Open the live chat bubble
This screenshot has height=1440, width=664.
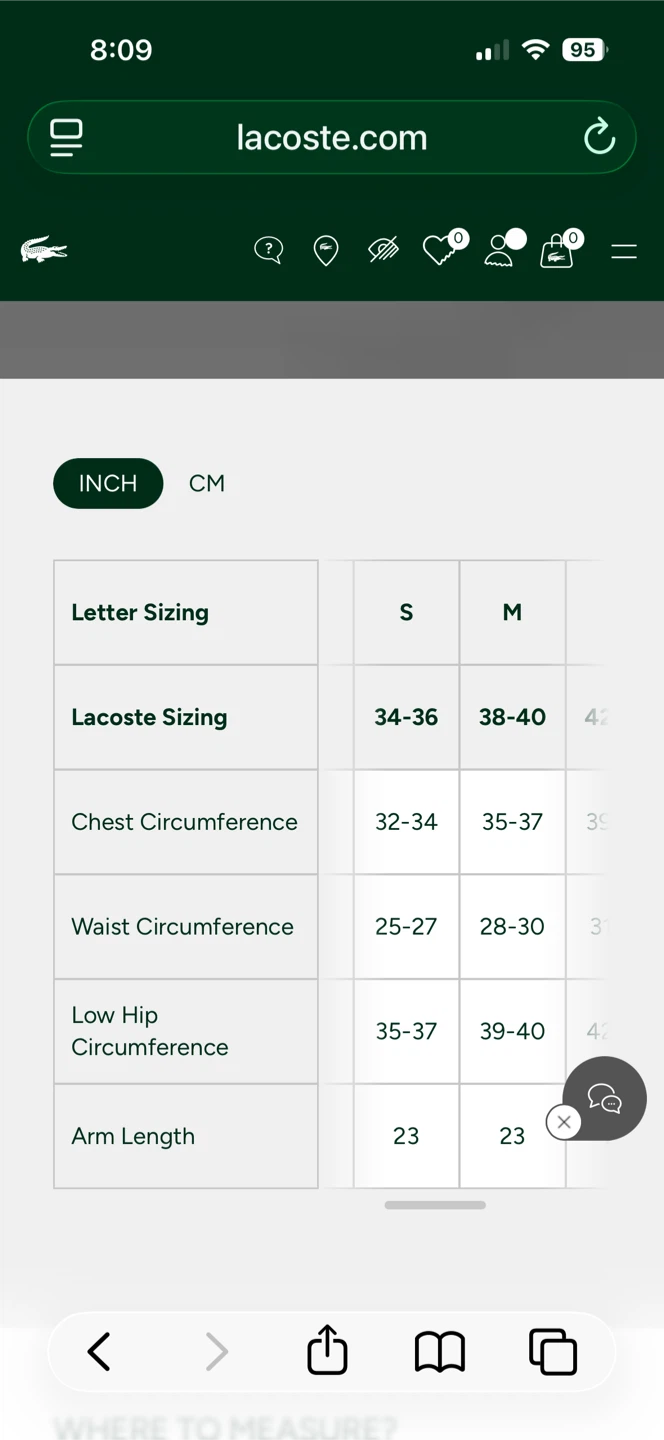pos(605,1098)
